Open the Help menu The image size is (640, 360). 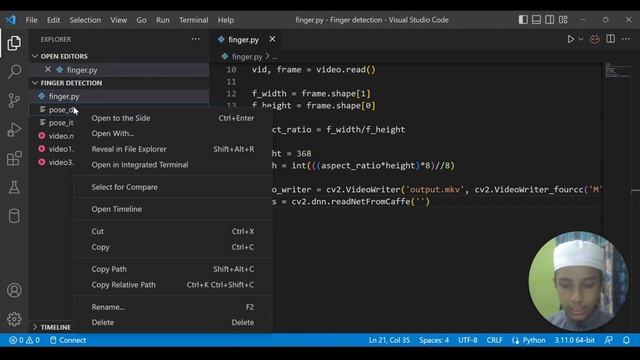[x=226, y=20]
